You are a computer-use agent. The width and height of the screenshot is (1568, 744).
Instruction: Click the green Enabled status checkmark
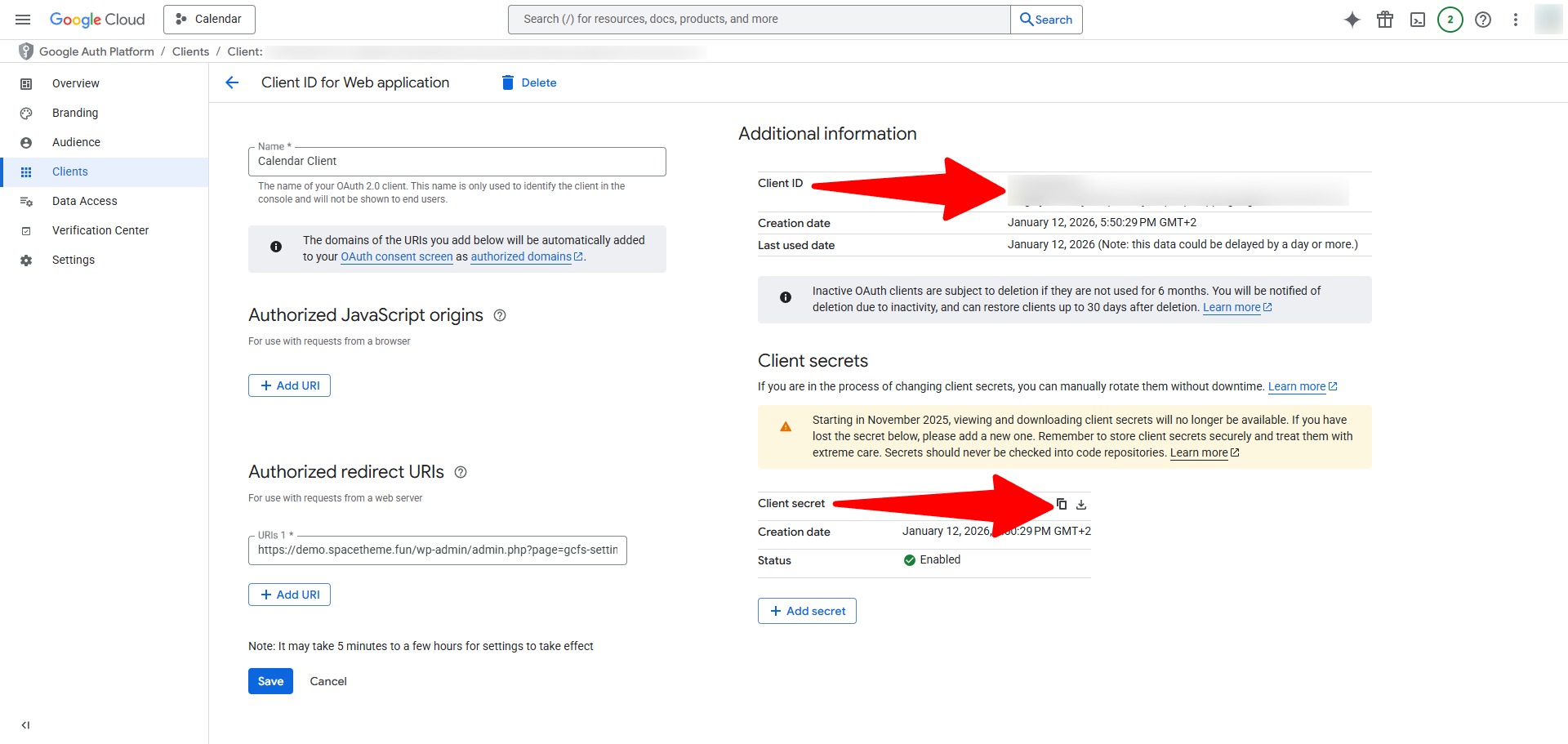tap(909, 559)
